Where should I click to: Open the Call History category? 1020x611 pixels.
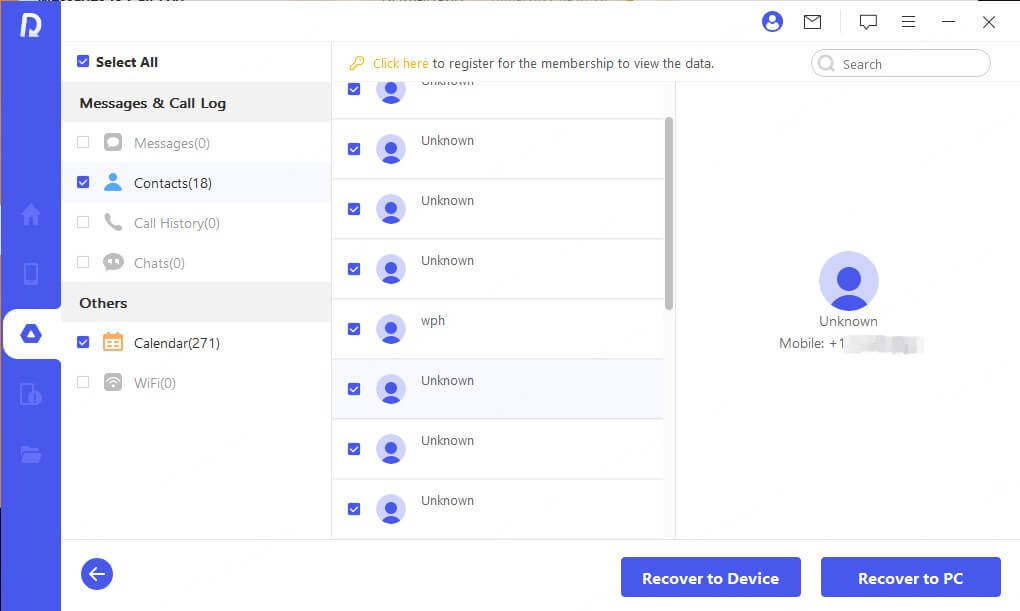pyautogui.click(x=176, y=222)
